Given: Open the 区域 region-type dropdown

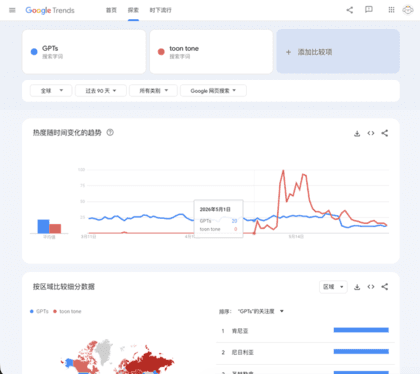Looking at the screenshot, I should coord(333,287).
